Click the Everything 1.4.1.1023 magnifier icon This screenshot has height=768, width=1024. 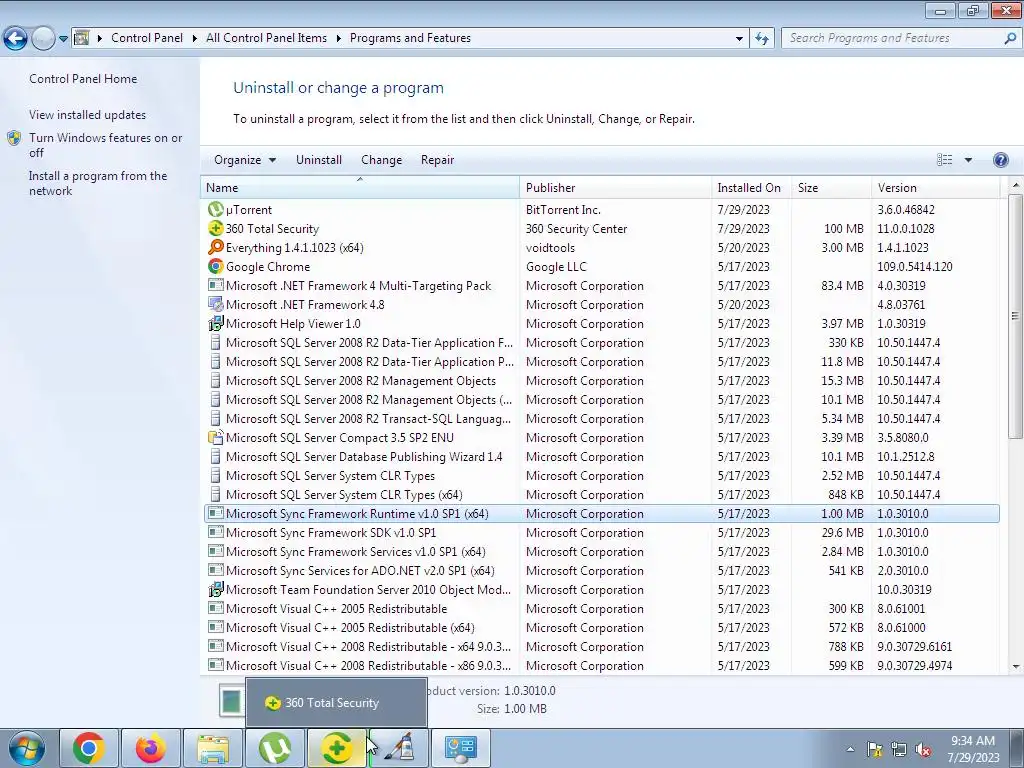216,248
